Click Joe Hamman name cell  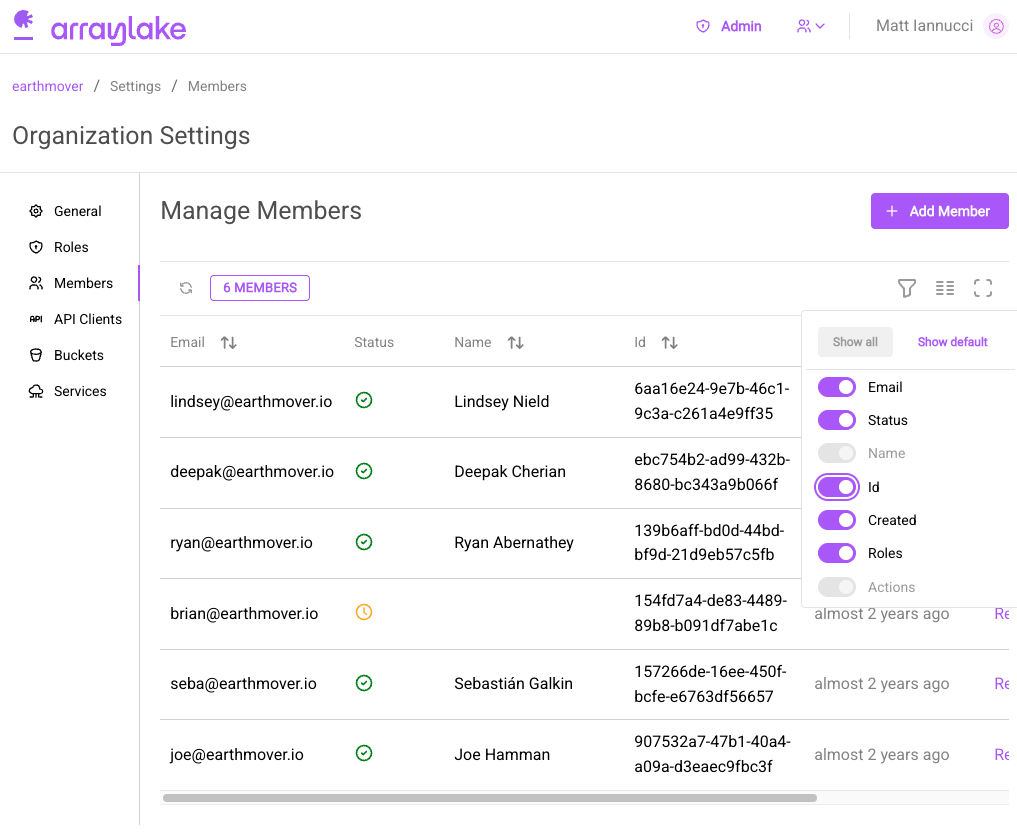pos(502,755)
